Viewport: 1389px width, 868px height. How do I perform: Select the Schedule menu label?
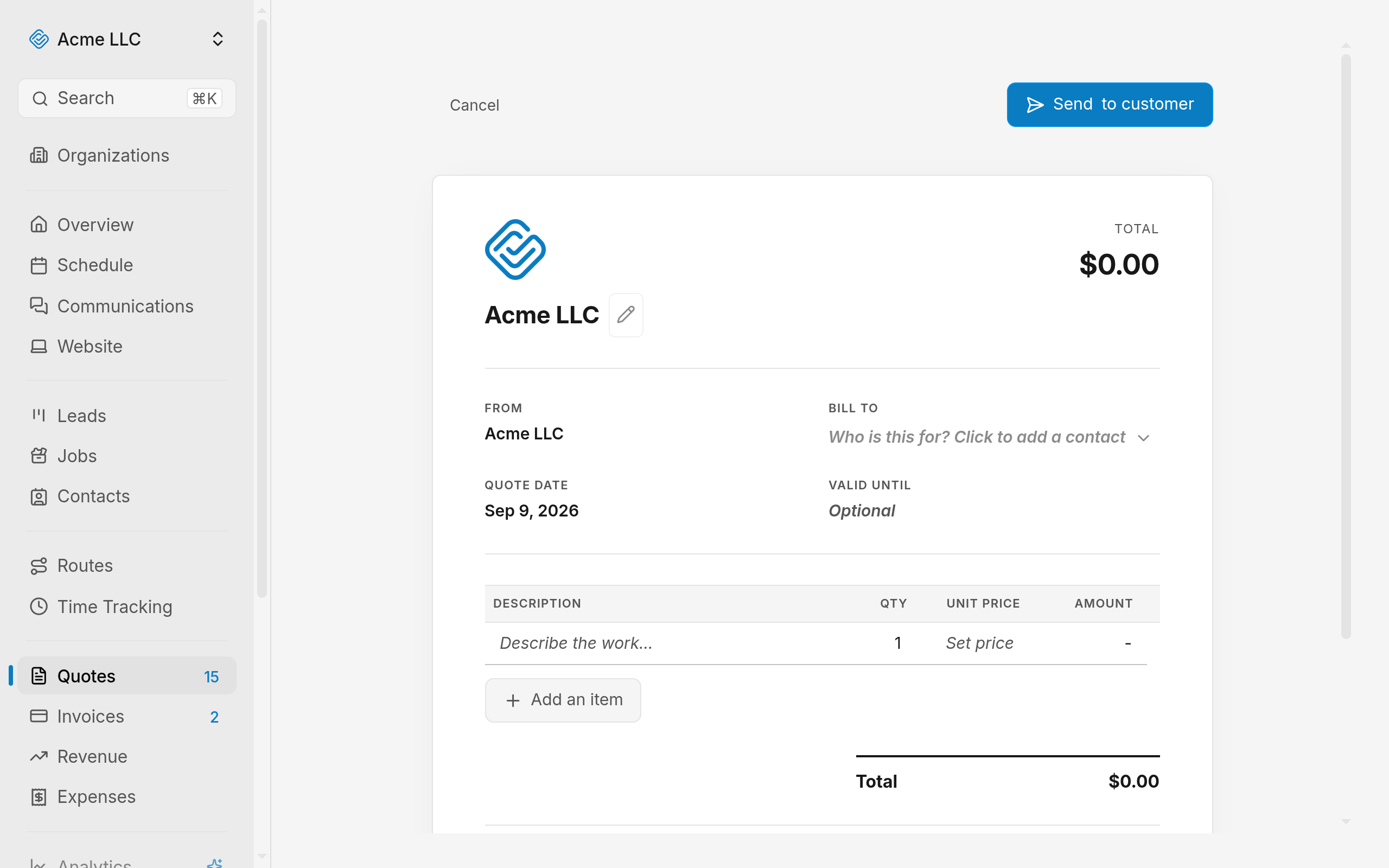click(x=95, y=265)
